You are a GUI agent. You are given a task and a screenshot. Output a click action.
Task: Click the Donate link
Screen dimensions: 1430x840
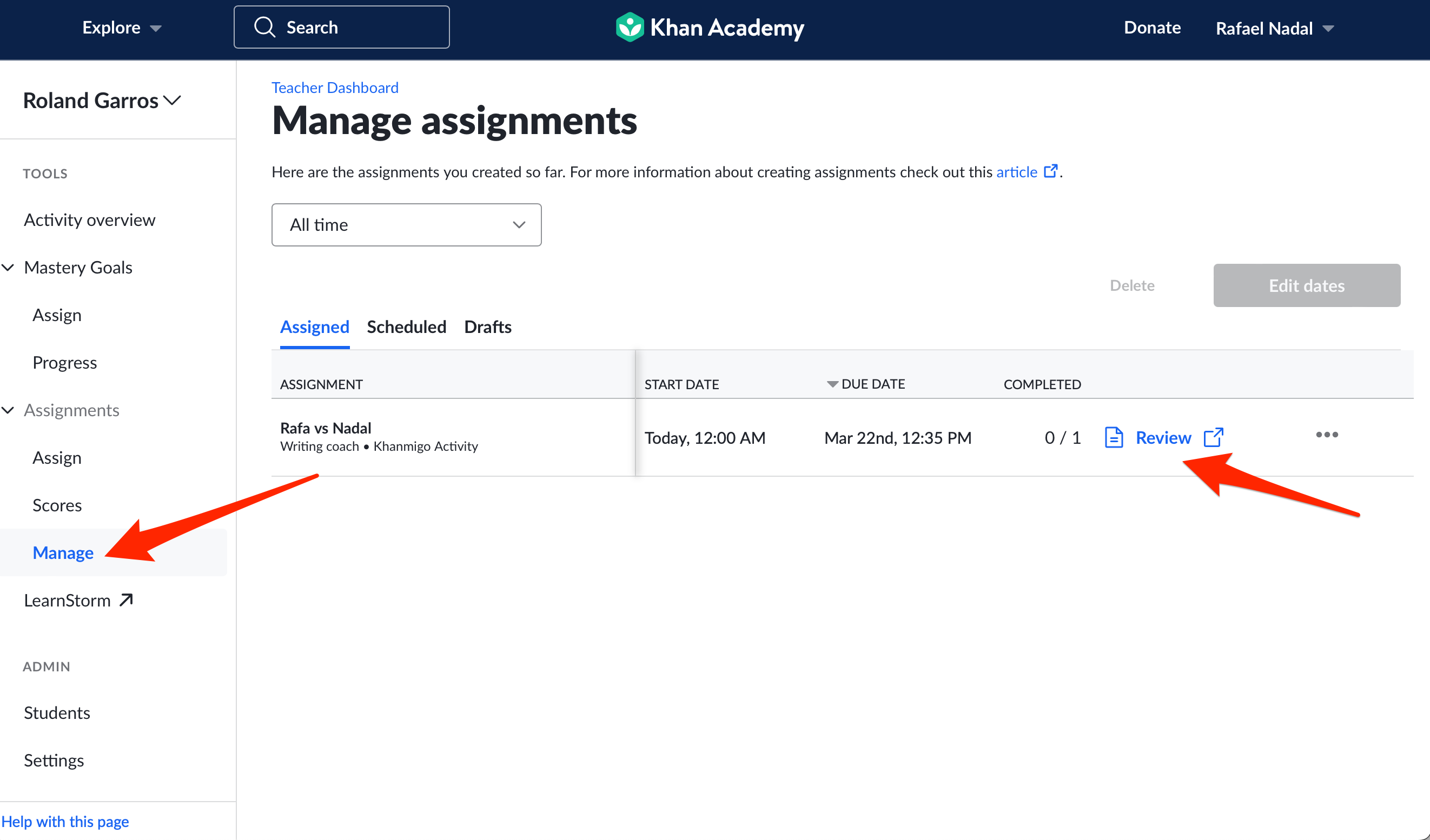(x=1152, y=27)
